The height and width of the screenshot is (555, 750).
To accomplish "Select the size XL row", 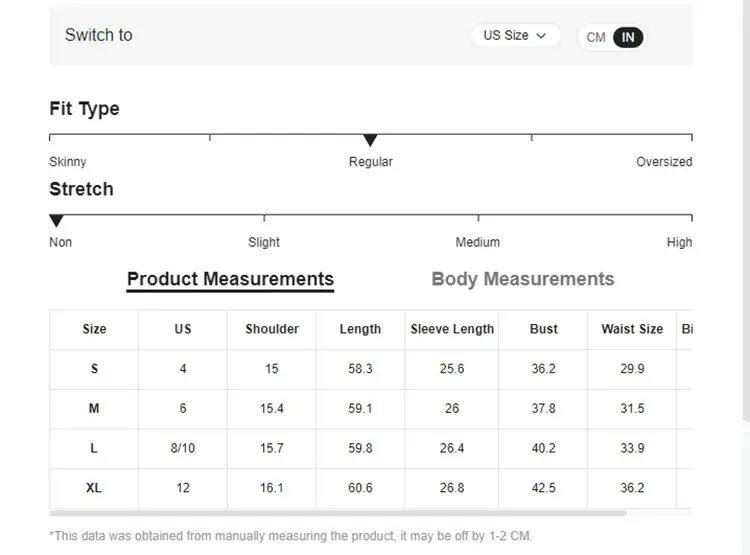I will [94, 488].
